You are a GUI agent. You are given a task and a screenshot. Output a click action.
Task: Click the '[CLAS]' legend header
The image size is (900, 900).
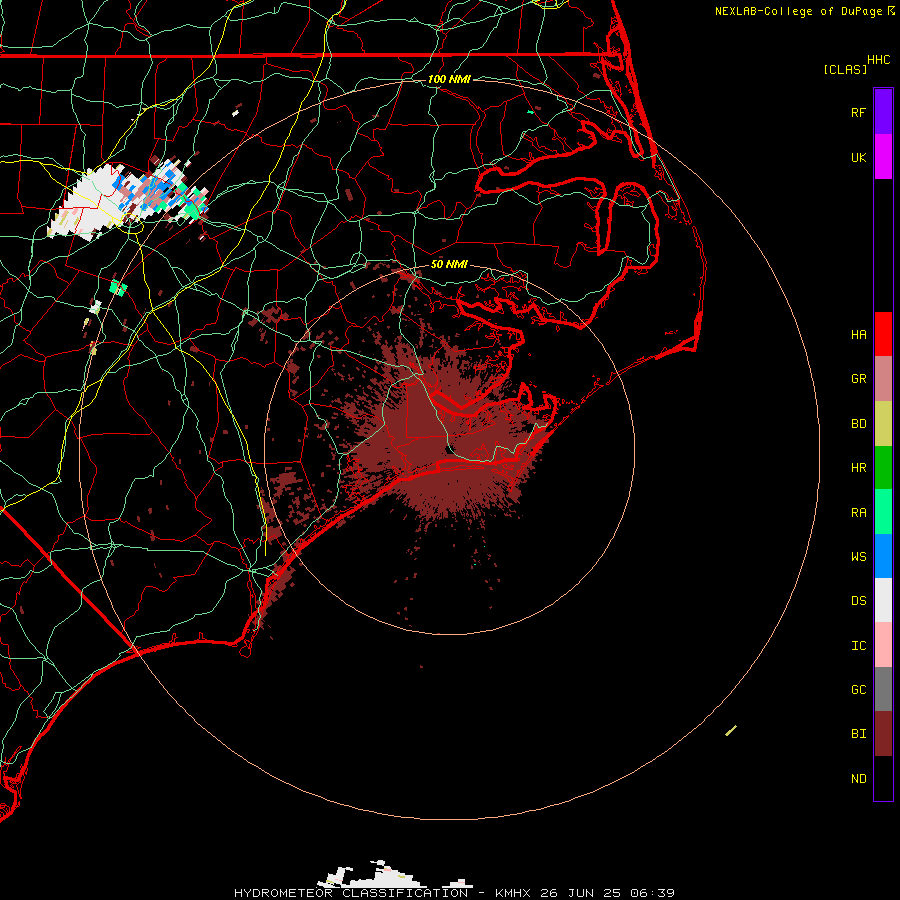[x=845, y=69]
